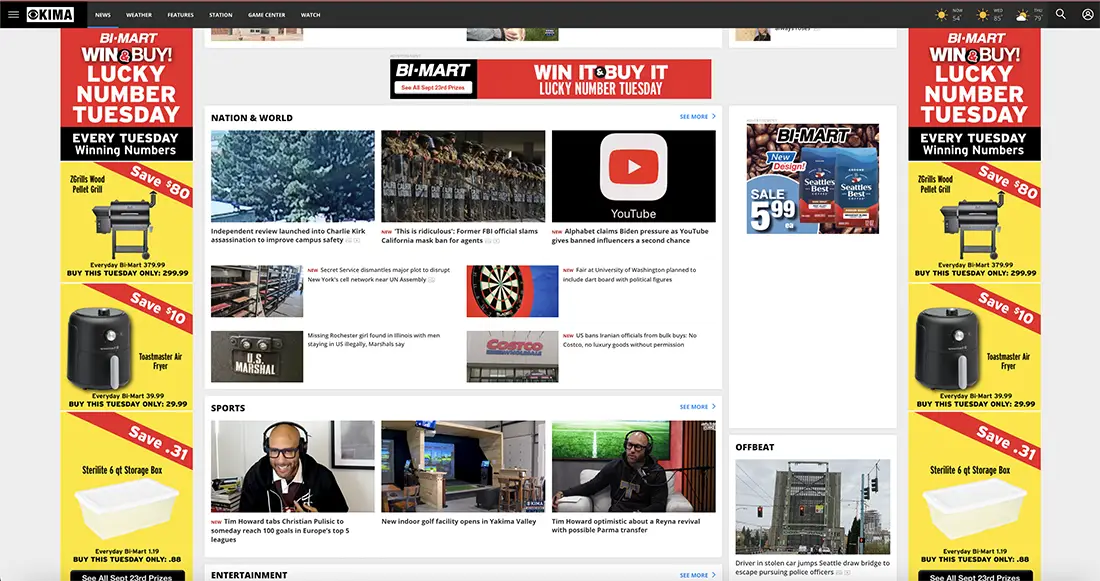
Task: Play the YouTube logo video thumbnail
Action: coord(633,176)
